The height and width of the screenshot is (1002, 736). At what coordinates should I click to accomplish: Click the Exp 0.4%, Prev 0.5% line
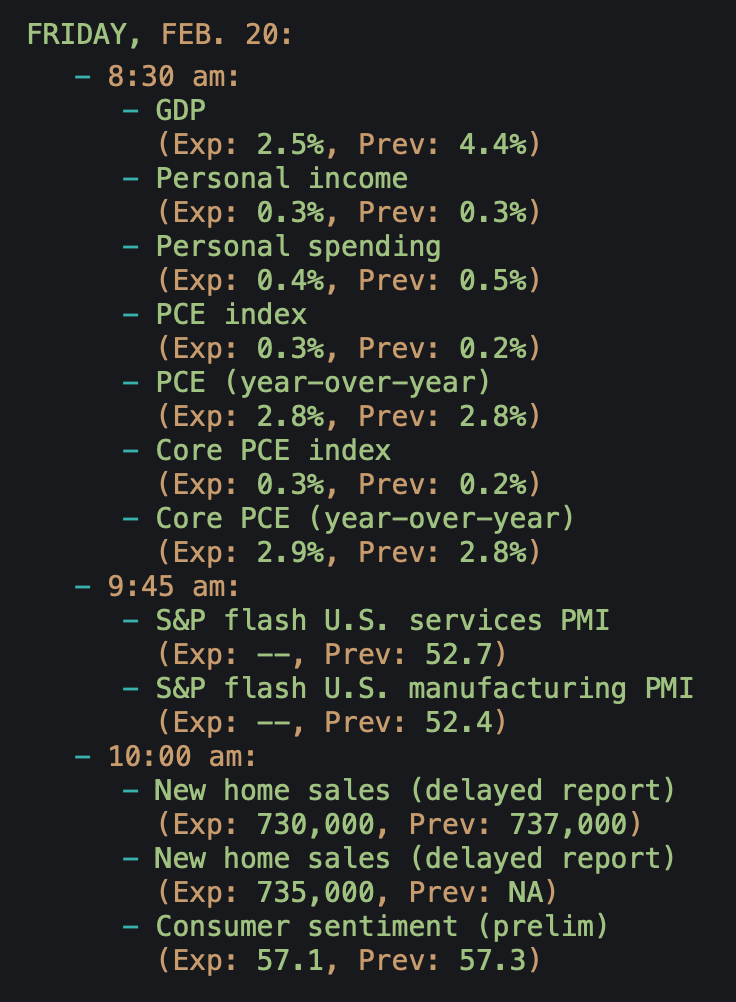pos(348,281)
